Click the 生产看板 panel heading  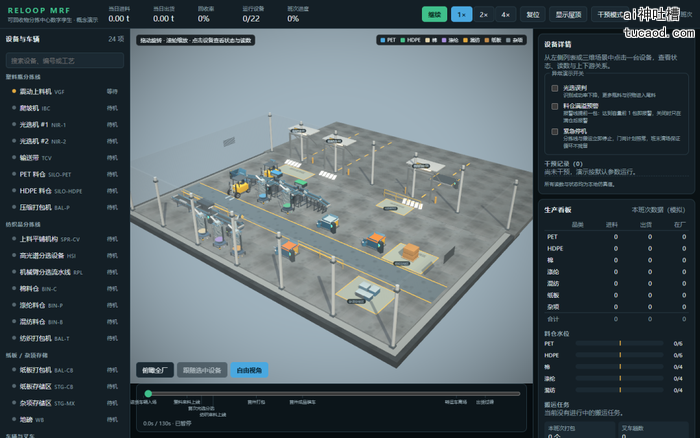[558, 210]
